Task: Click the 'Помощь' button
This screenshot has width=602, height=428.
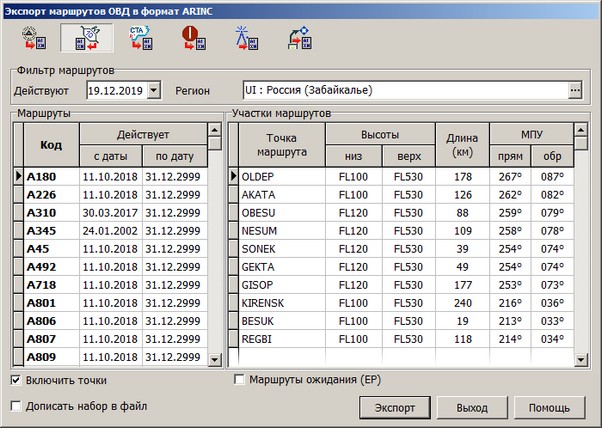Action: point(549,408)
